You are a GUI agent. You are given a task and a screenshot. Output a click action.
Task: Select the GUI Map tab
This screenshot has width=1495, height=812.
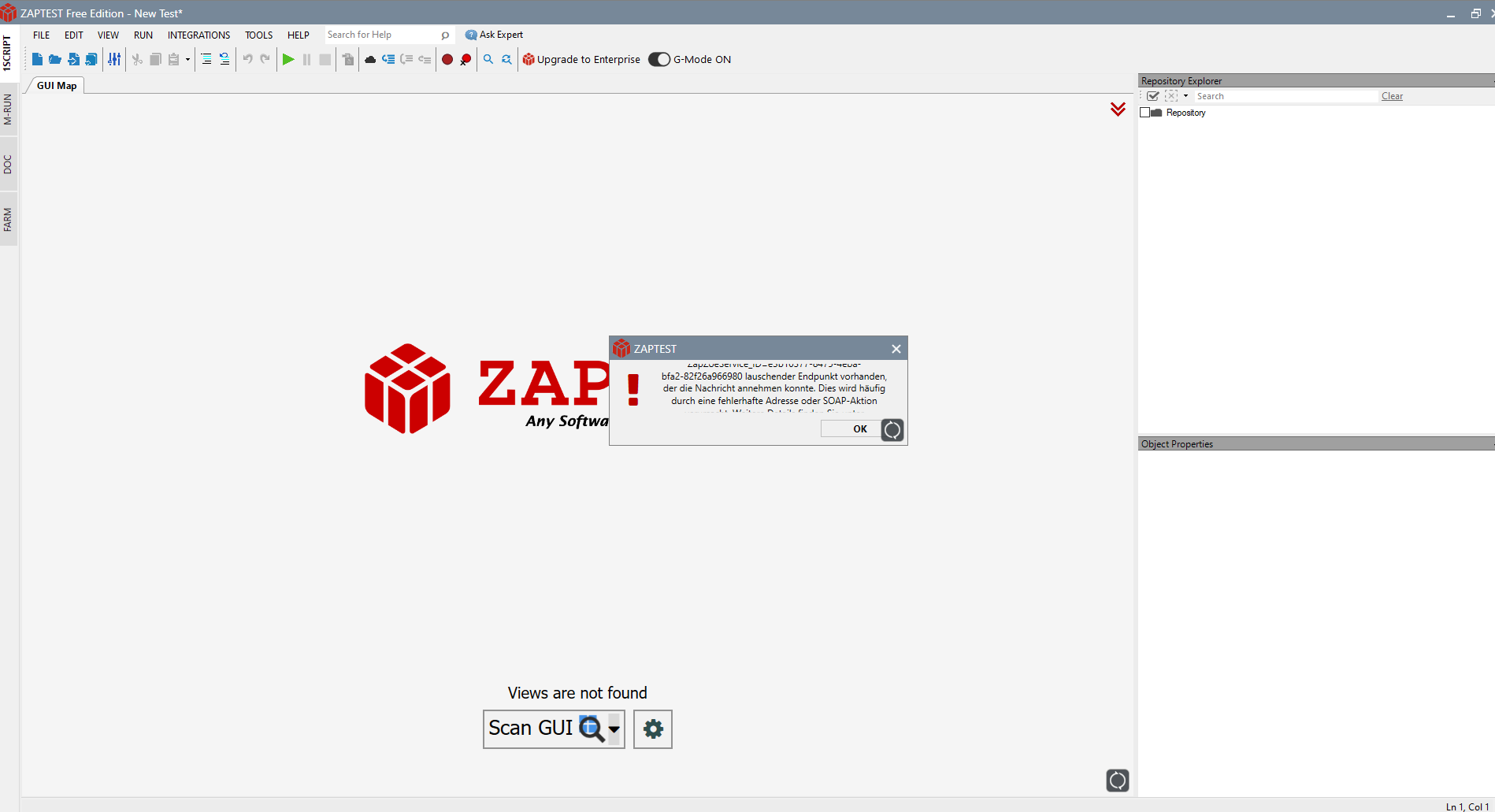click(57, 86)
